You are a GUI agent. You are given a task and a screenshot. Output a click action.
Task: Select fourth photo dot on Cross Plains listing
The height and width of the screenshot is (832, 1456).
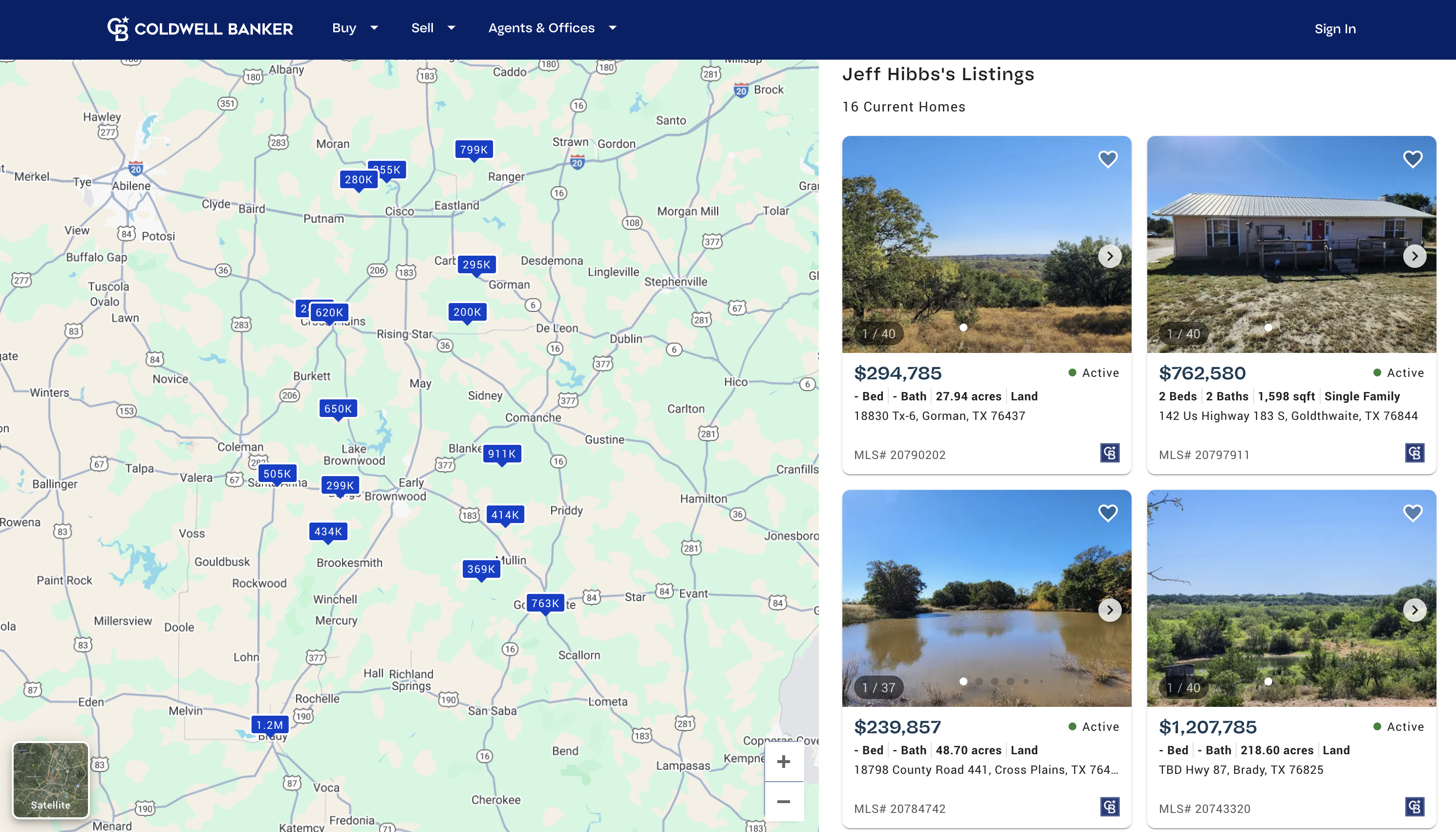tap(1010, 681)
